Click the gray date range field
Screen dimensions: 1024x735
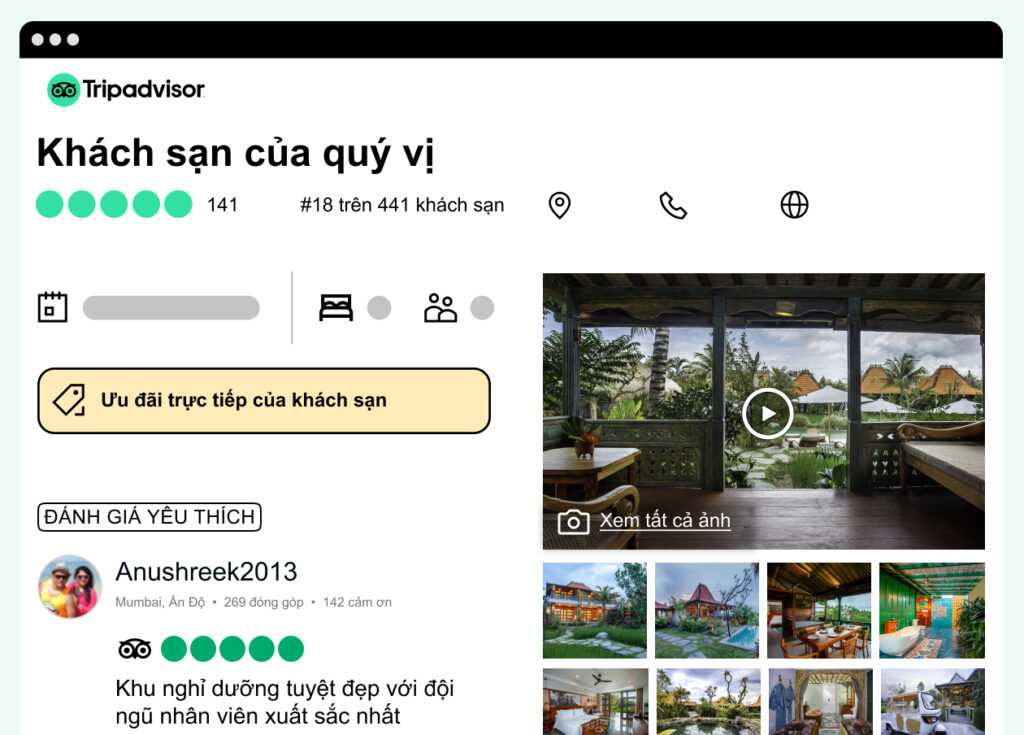coord(171,308)
